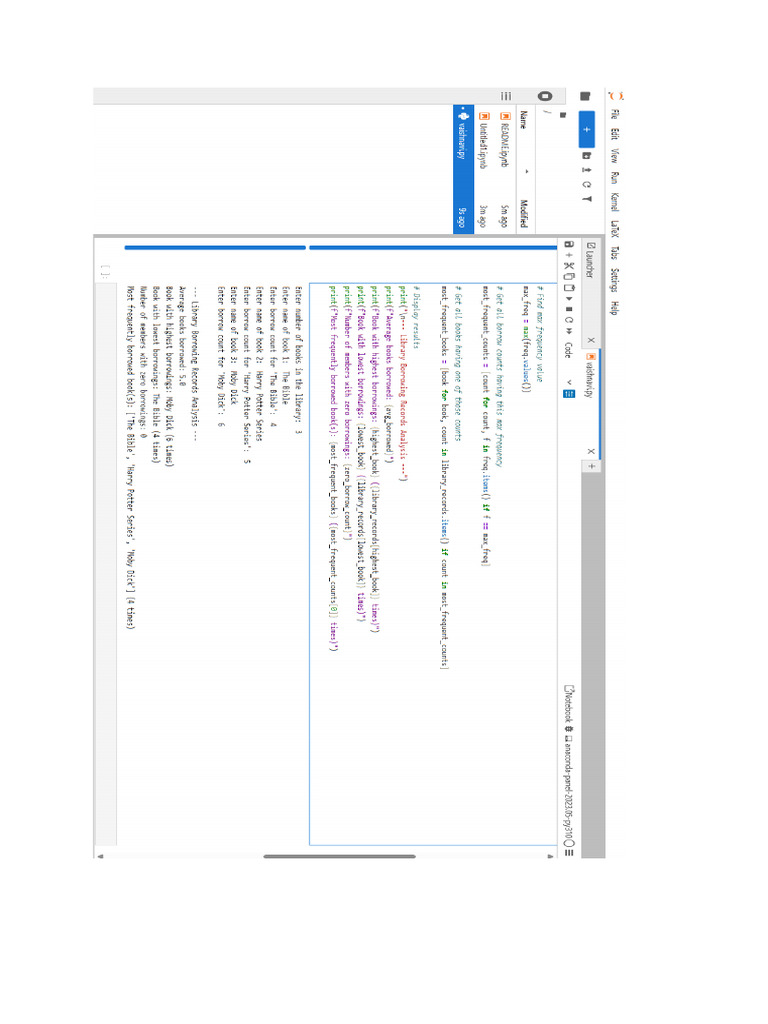Click inside the empty code cell input

tap(104, 565)
